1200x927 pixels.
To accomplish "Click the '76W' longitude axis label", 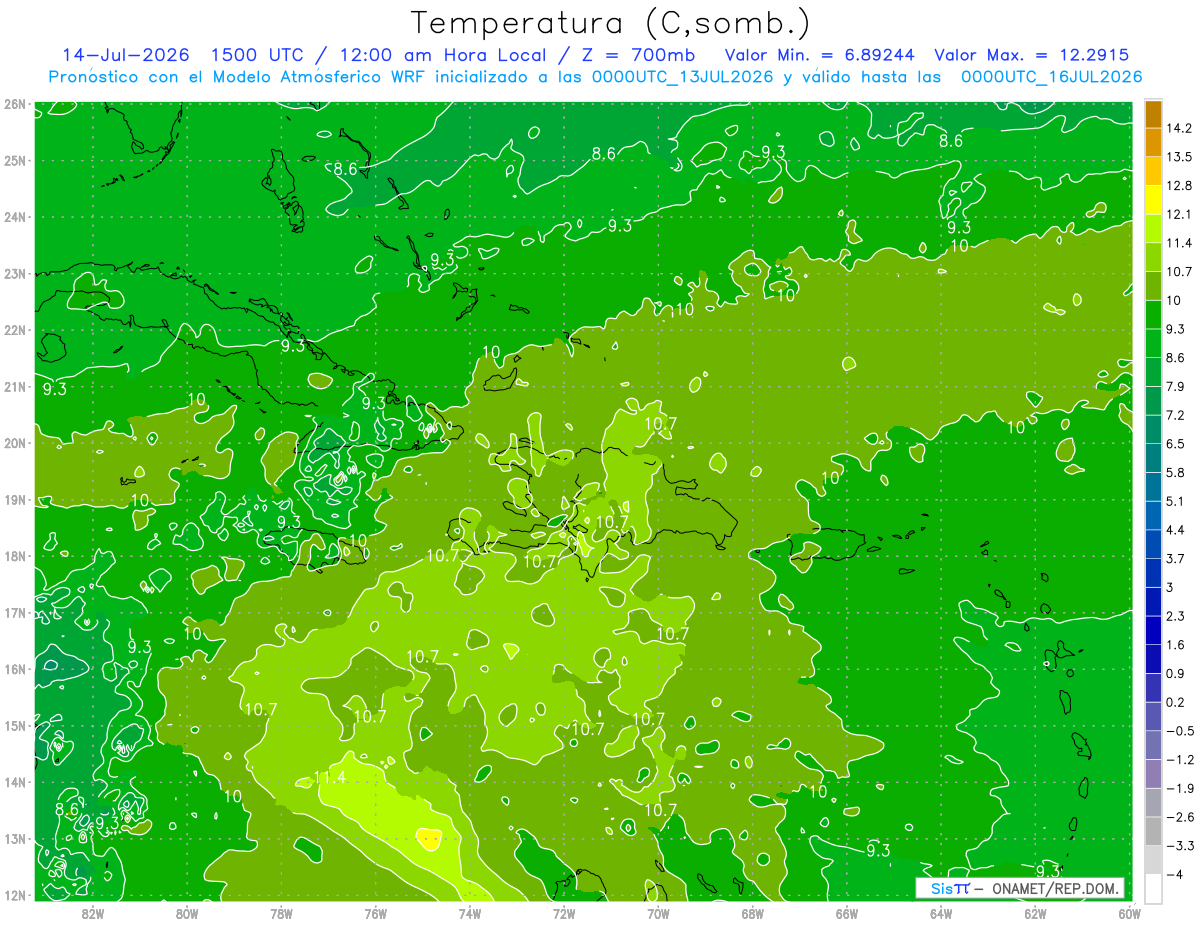I will coord(375,913).
